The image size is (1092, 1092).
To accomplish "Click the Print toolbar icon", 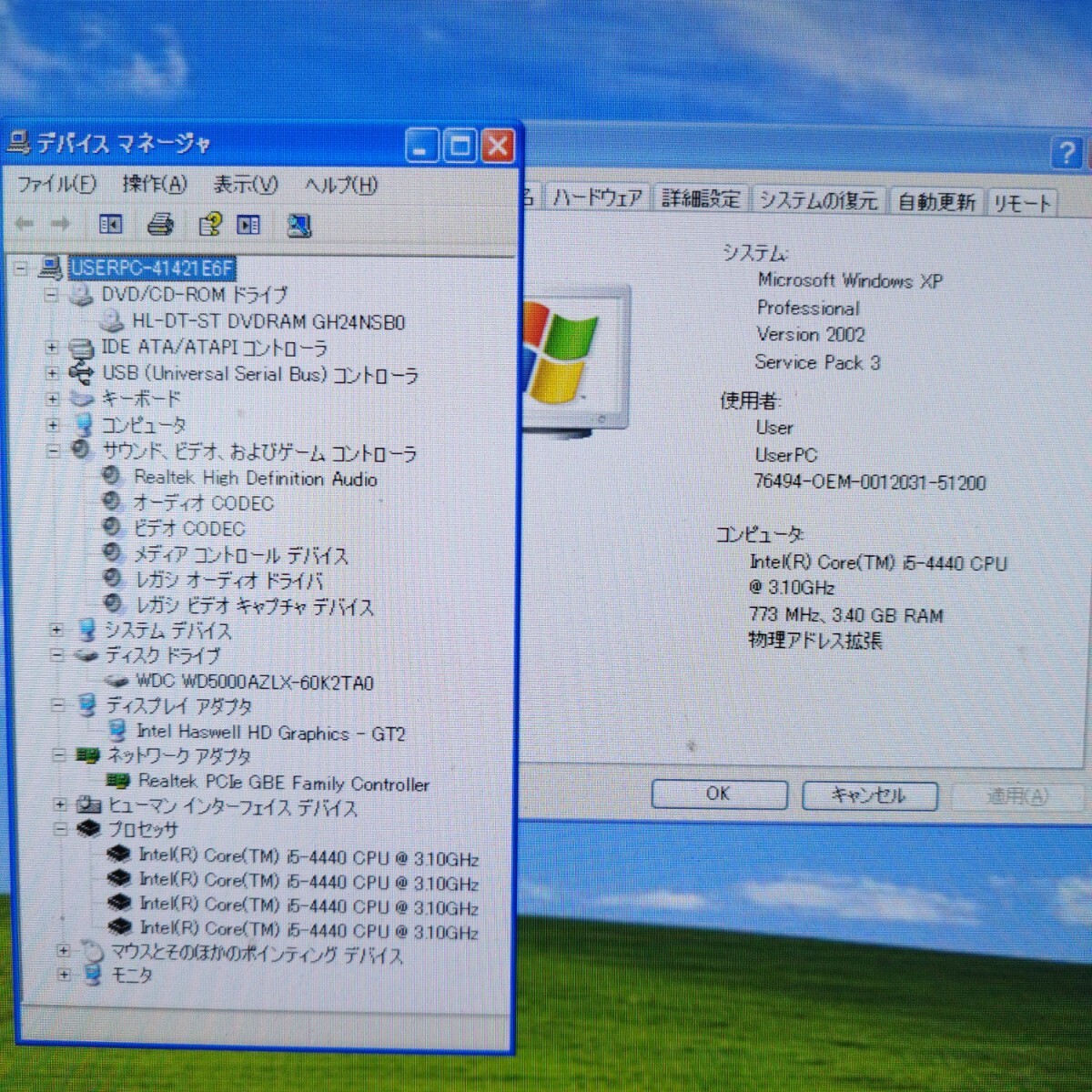I will click(x=161, y=223).
